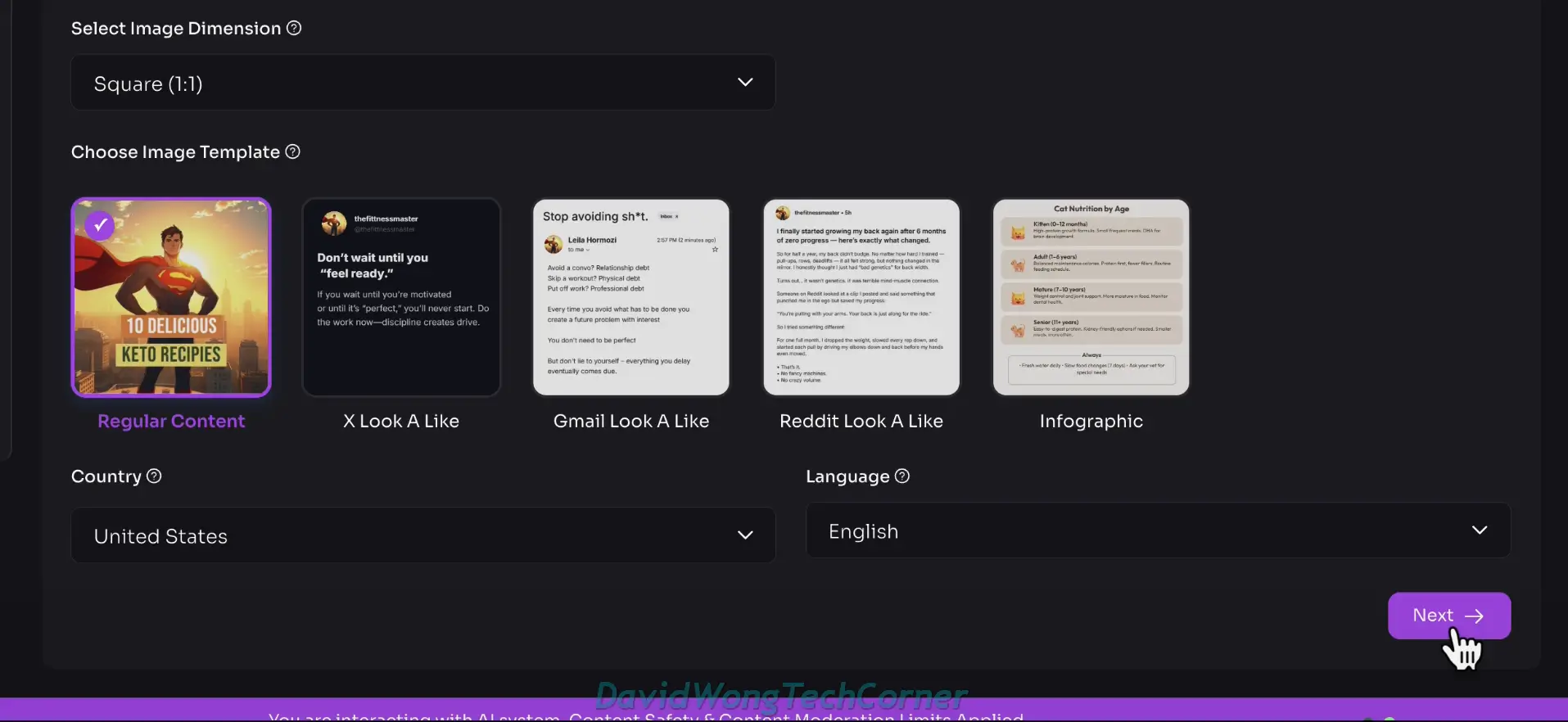Choose the Gmail Look A Like template
This screenshot has height=722, width=1568.
[631, 298]
